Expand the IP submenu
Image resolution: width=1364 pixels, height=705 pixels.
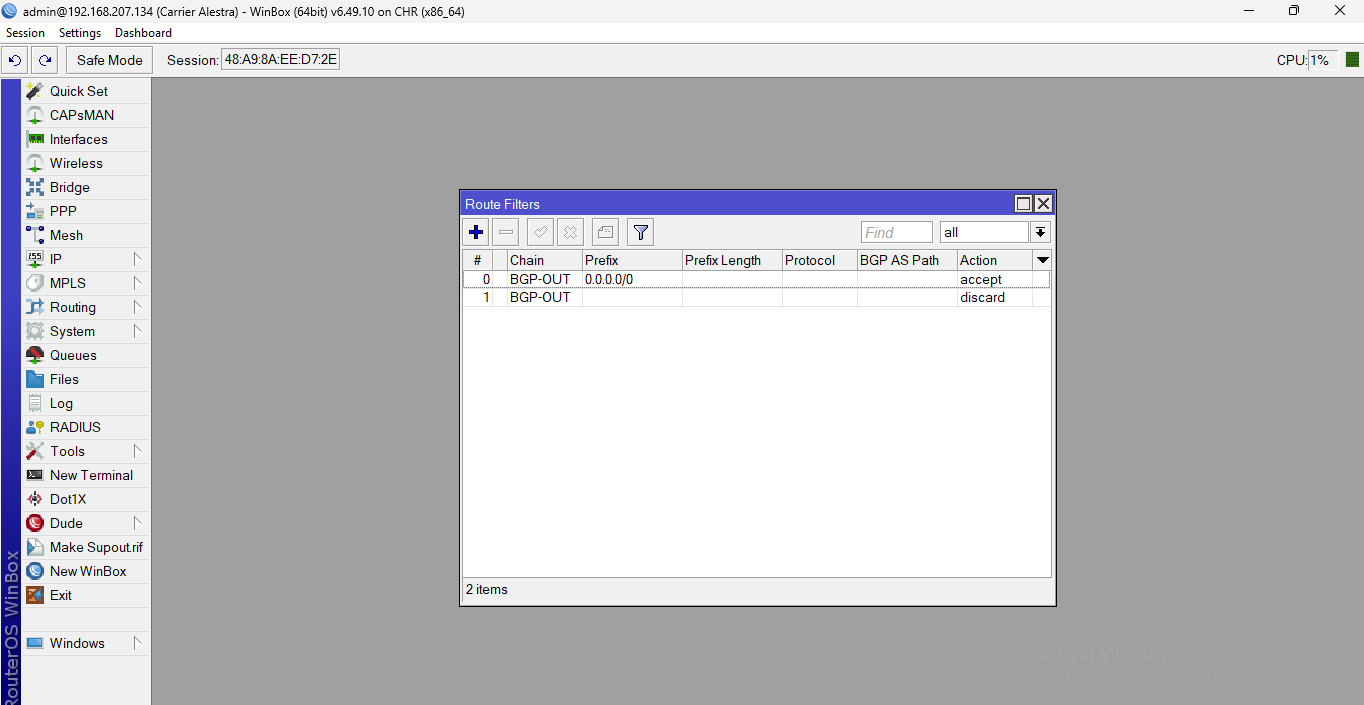[56, 259]
